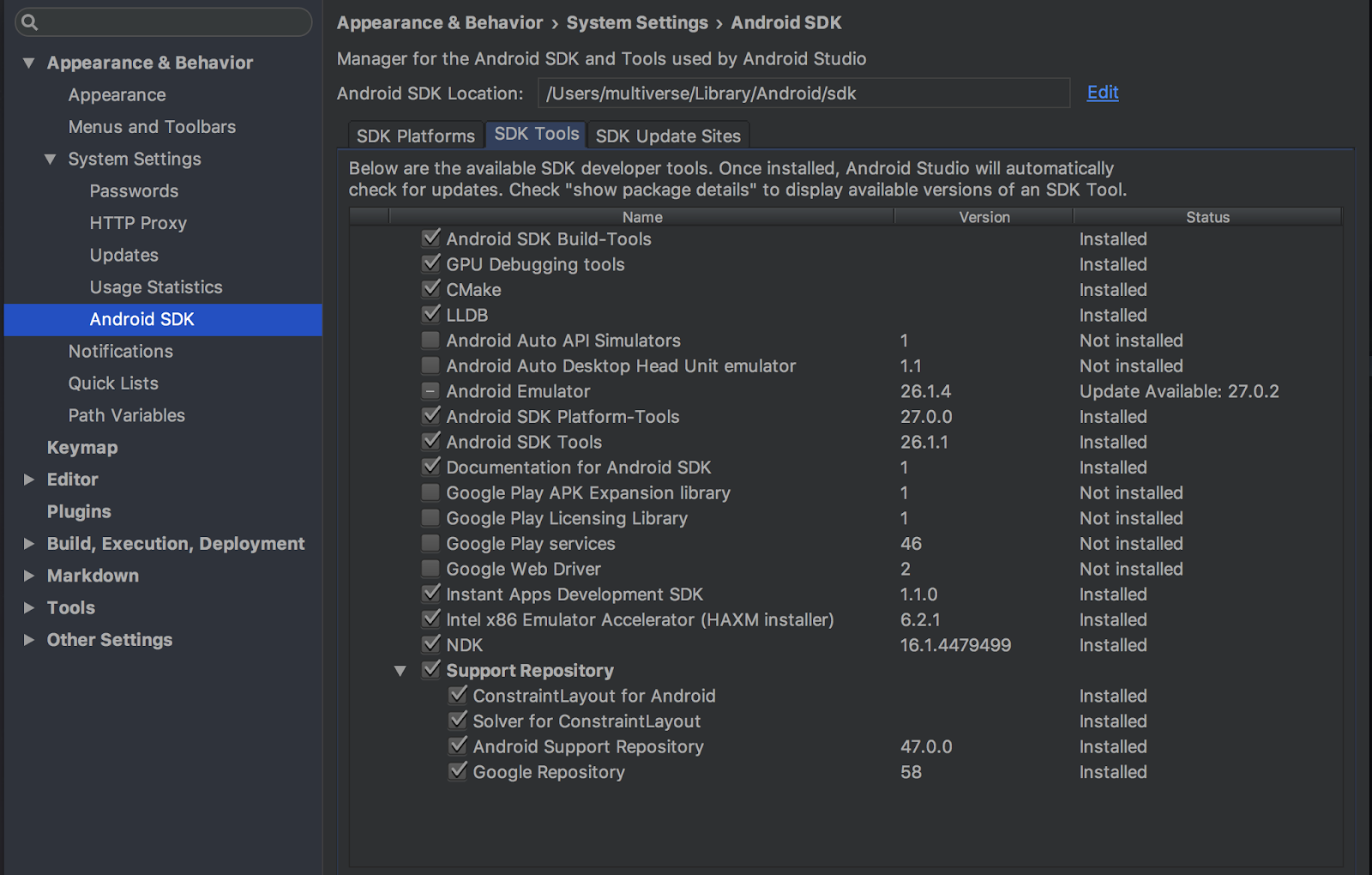Uncheck Google Repository checkbox
Image resolution: width=1372 pixels, height=875 pixels.
458,771
